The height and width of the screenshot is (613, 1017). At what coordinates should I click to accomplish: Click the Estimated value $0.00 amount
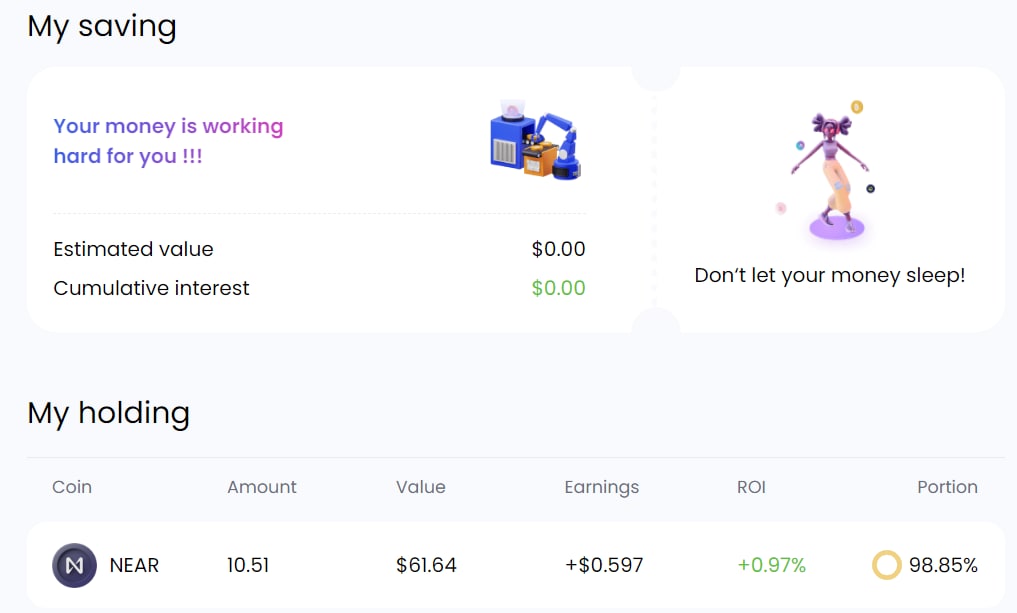(558, 249)
